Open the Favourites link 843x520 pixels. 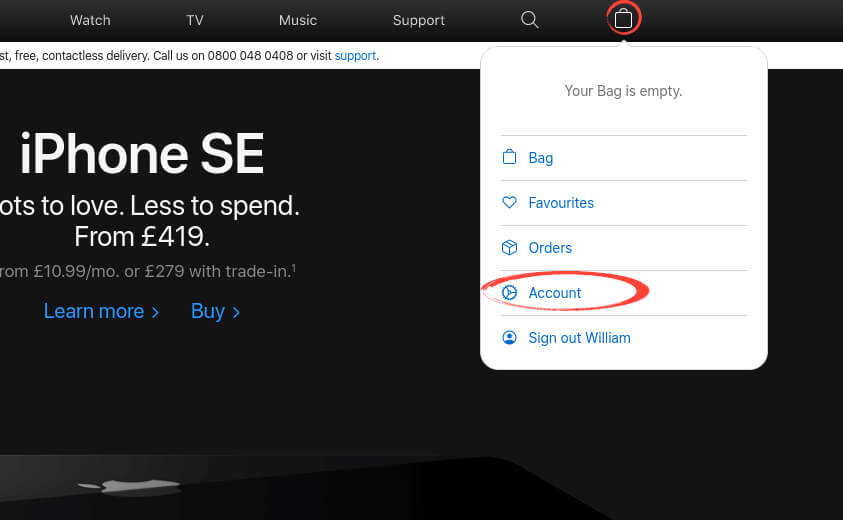[x=561, y=203]
